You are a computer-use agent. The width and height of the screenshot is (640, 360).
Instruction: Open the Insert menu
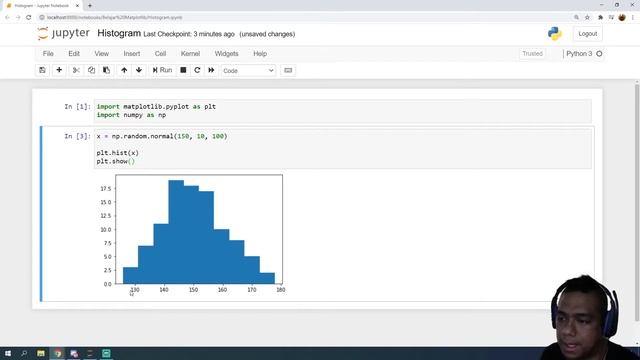coord(132,53)
